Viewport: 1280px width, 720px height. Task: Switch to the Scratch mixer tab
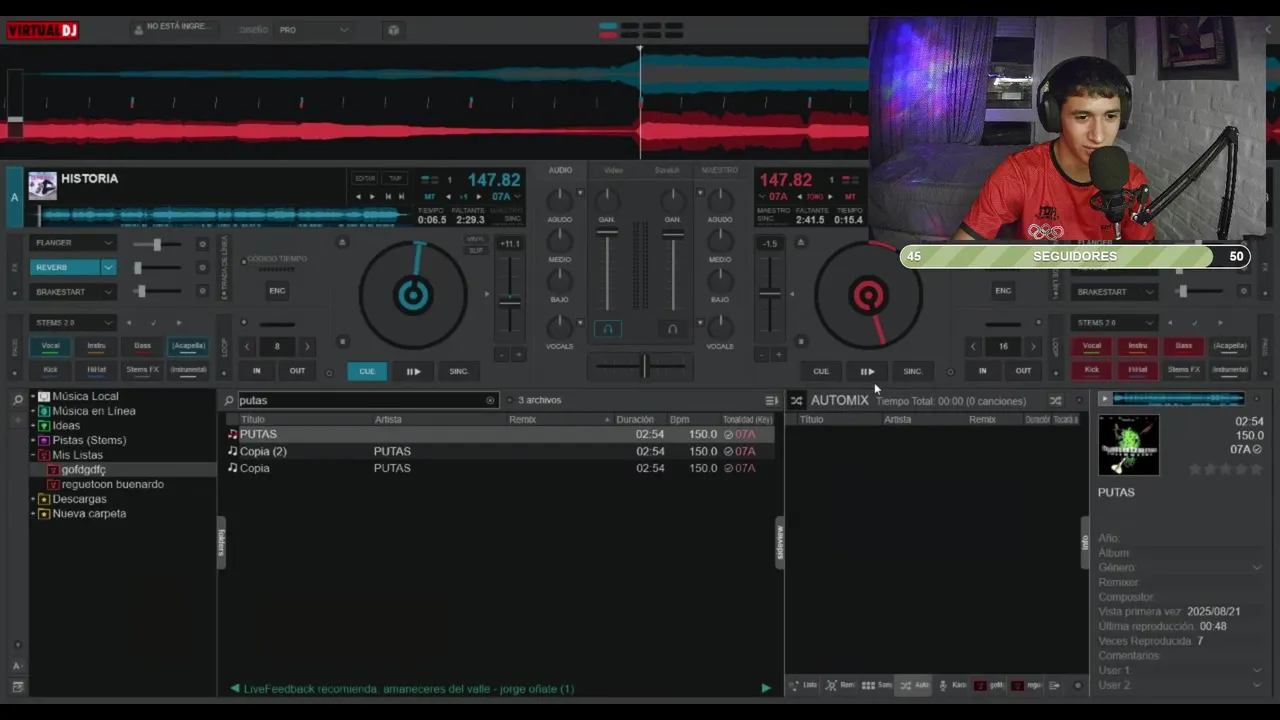point(667,170)
